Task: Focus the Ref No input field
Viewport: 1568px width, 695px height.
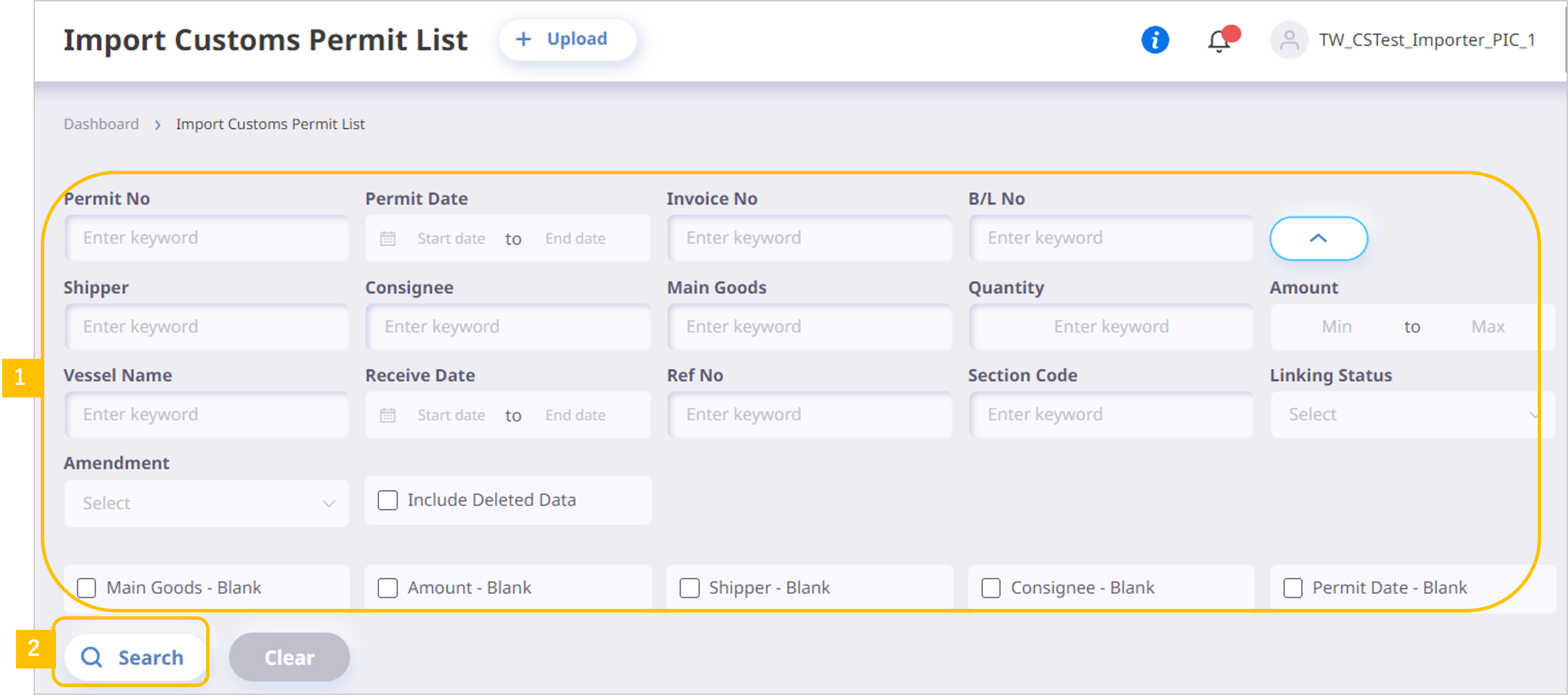Action: [809, 414]
